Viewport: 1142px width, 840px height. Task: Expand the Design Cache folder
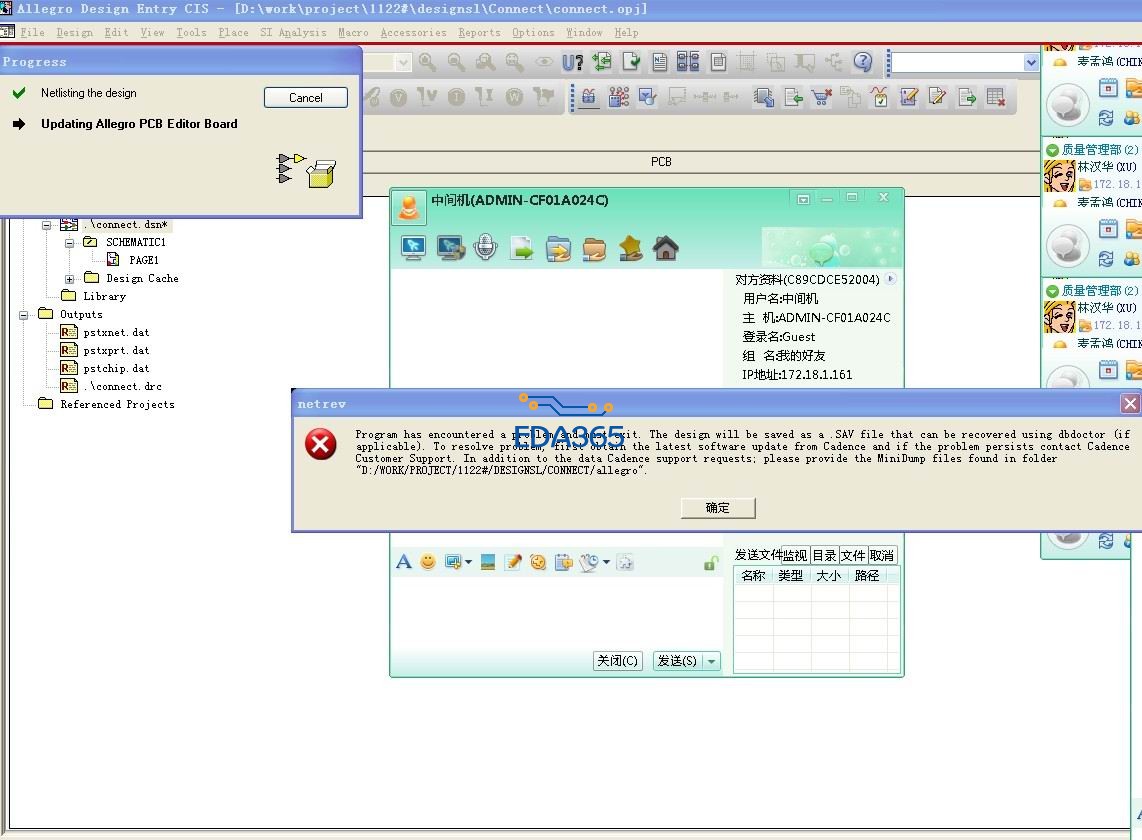69,279
